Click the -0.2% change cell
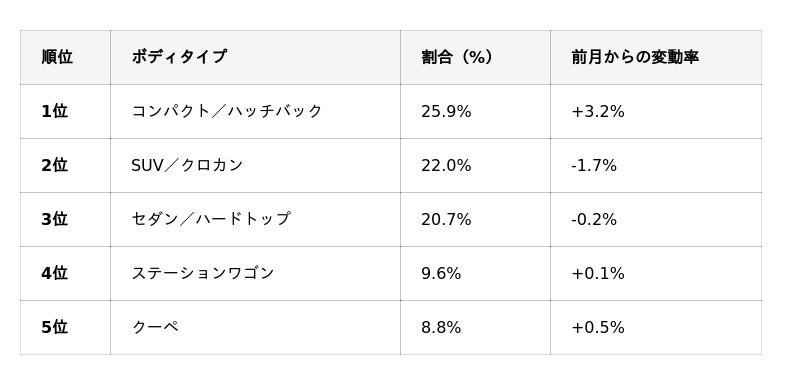This screenshot has width=800, height=385. tap(656, 219)
